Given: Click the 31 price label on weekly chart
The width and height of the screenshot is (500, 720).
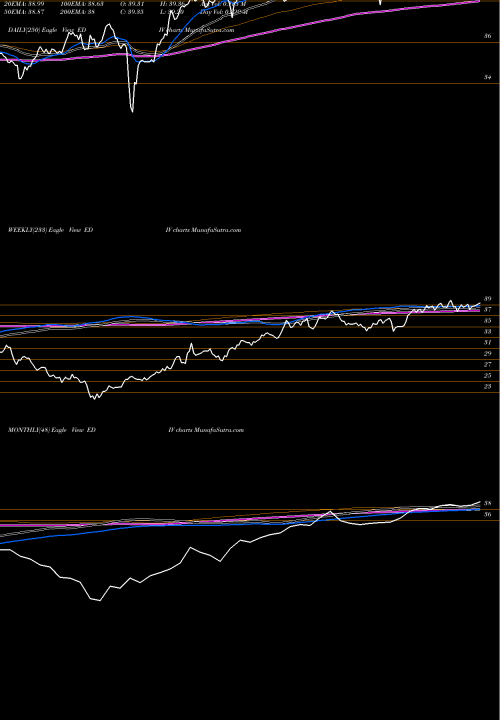Looking at the screenshot, I should (488, 343).
